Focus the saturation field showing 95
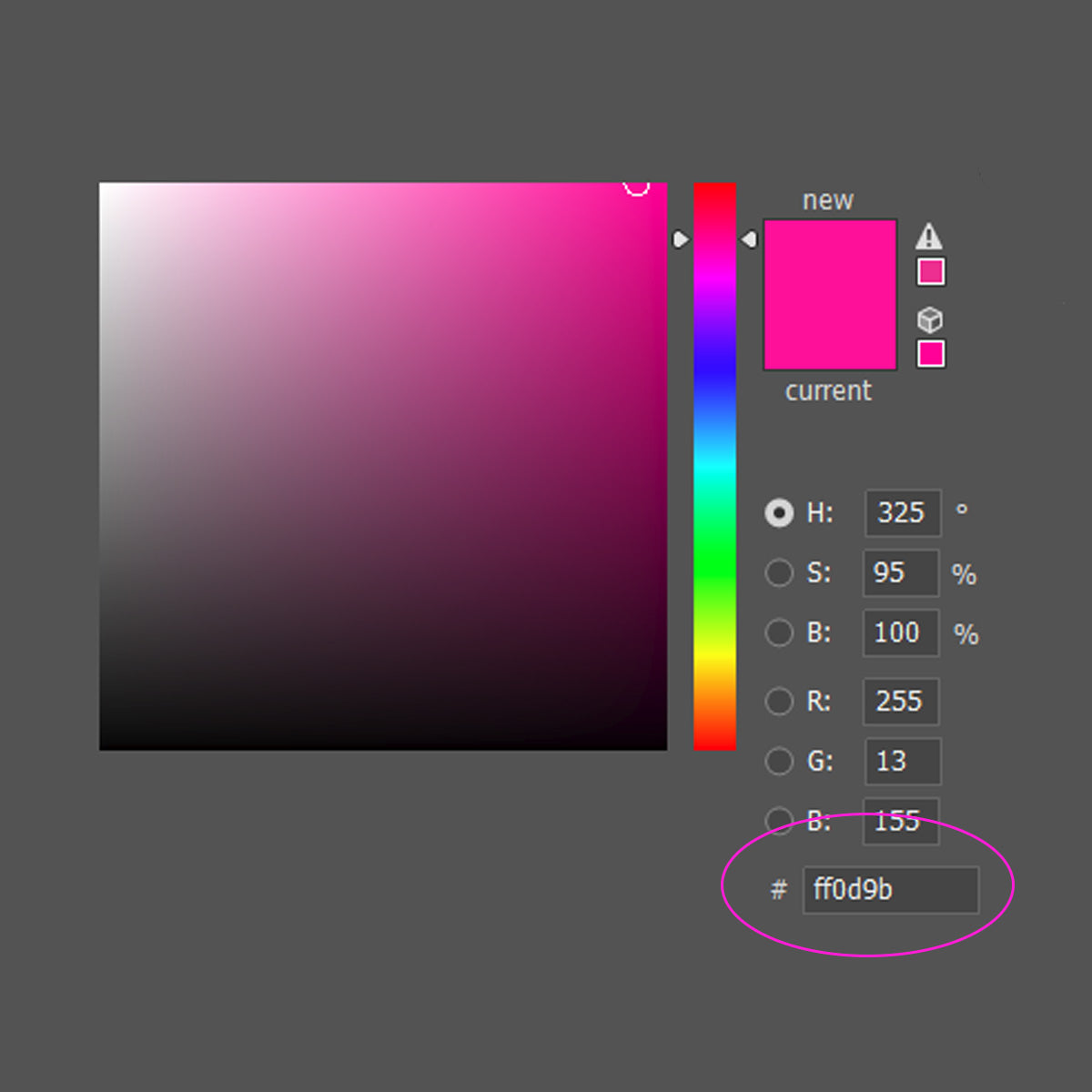 click(900, 573)
